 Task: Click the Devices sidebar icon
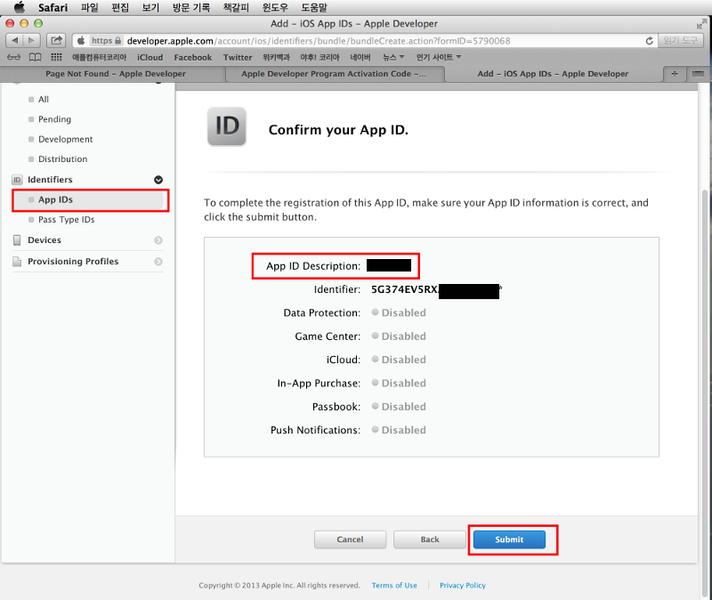point(17,240)
